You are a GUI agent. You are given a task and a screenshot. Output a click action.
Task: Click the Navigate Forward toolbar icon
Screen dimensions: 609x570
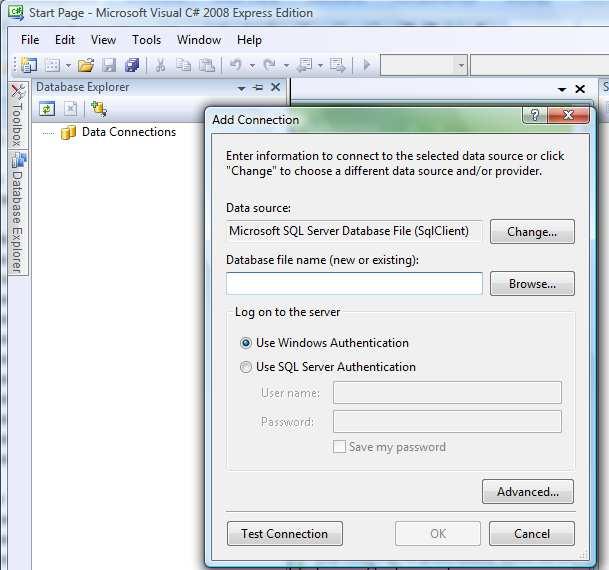click(338, 65)
